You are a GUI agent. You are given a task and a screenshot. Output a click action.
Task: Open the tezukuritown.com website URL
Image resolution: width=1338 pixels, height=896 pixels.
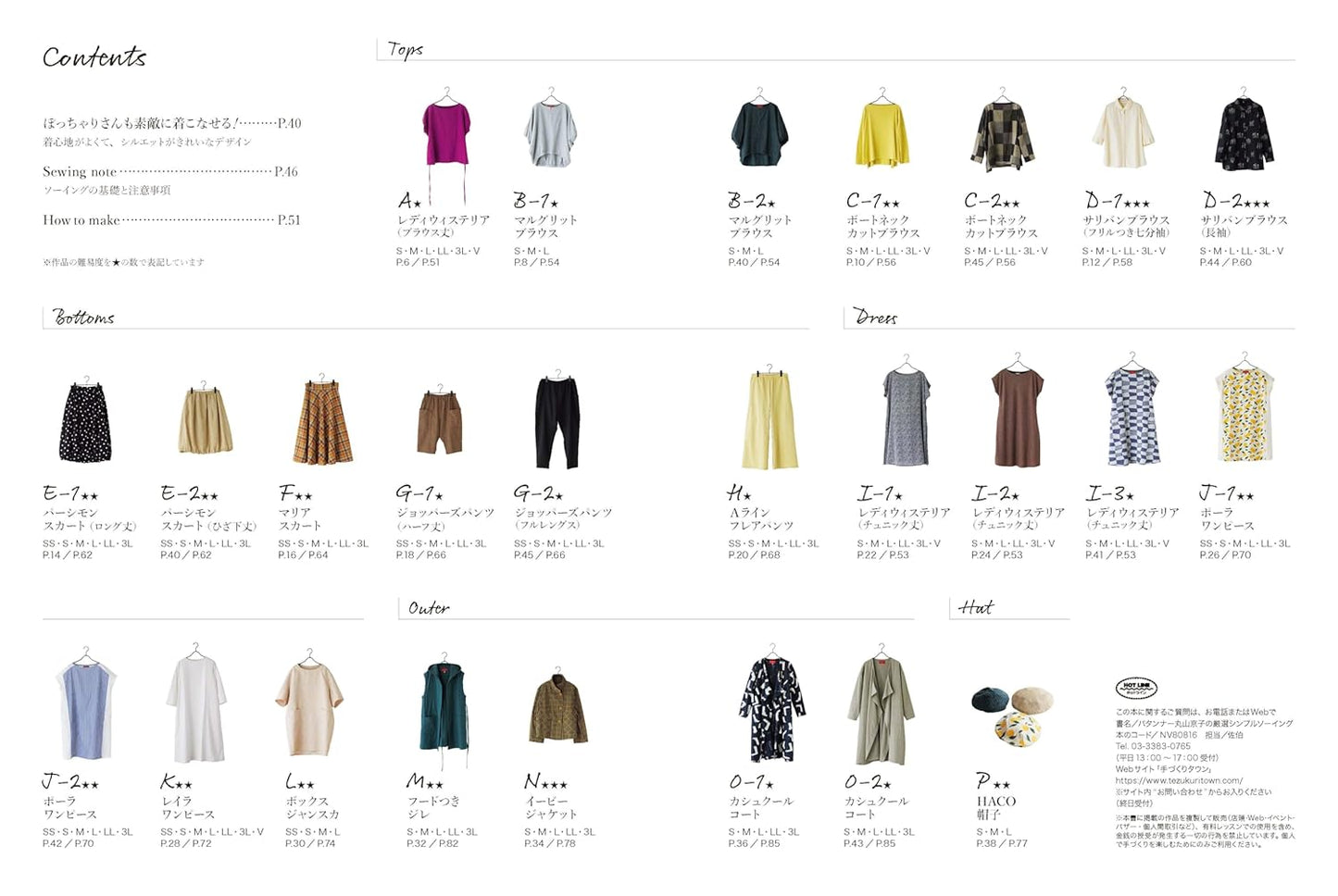[x=1179, y=780]
